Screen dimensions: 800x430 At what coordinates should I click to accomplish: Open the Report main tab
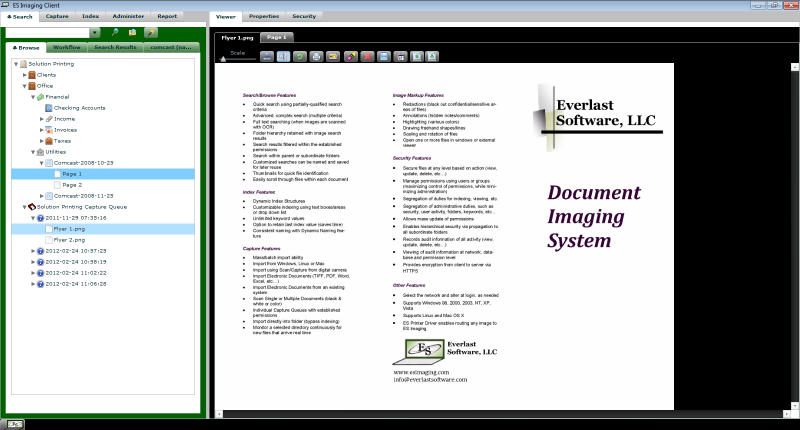pyautogui.click(x=167, y=16)
